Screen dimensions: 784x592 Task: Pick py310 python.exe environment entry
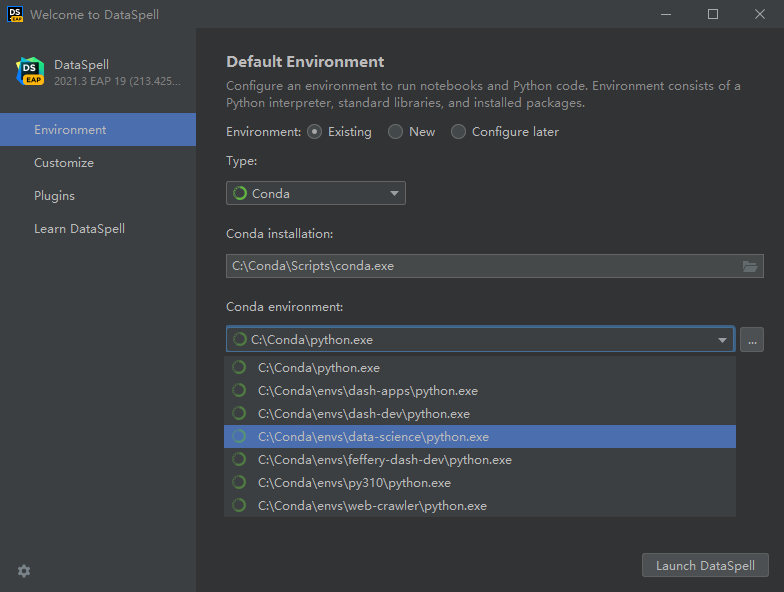tap(355, 483)
